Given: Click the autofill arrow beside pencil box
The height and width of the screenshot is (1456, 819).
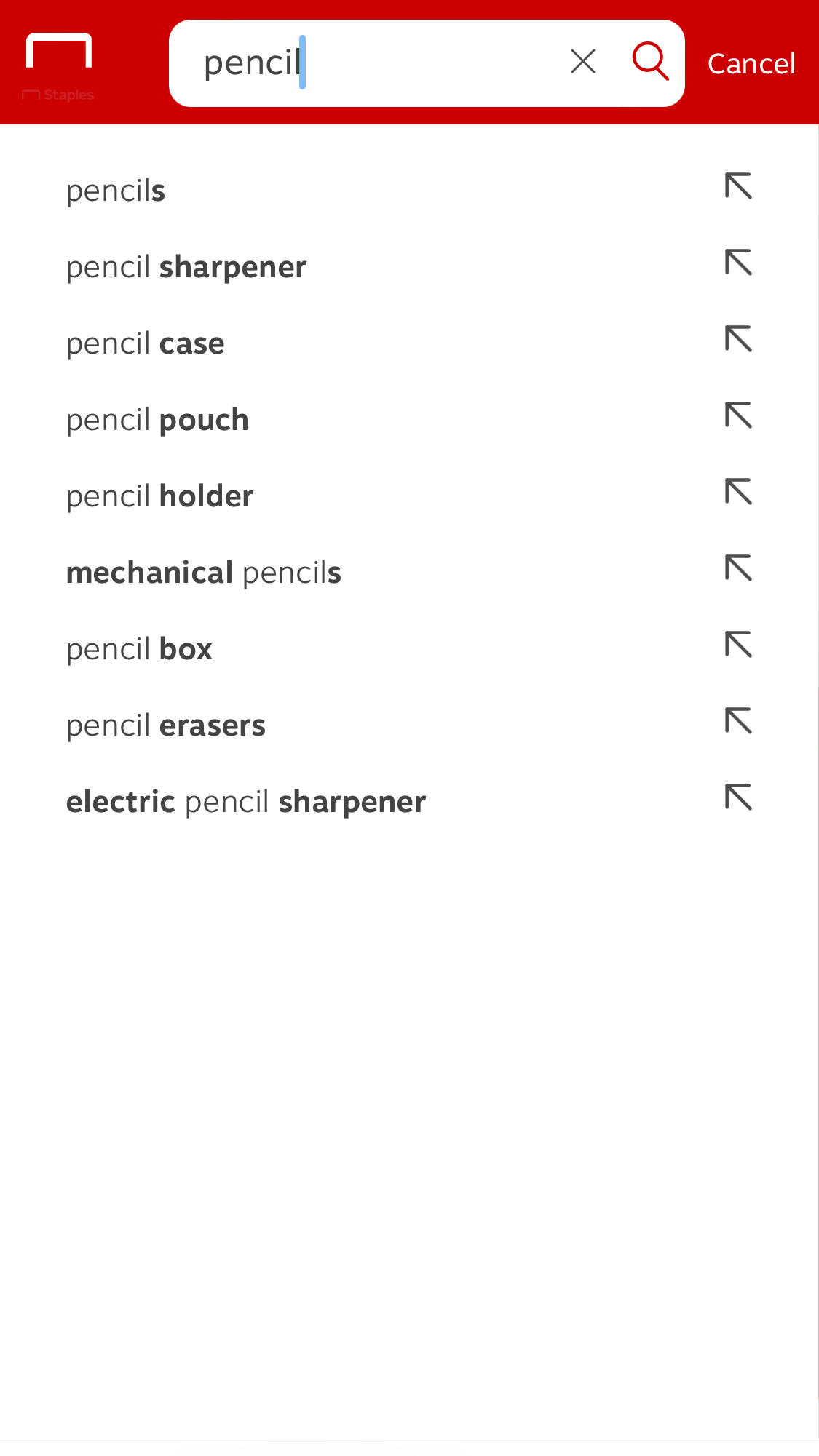Looking at the screenshot, I should tap(738, 645).
